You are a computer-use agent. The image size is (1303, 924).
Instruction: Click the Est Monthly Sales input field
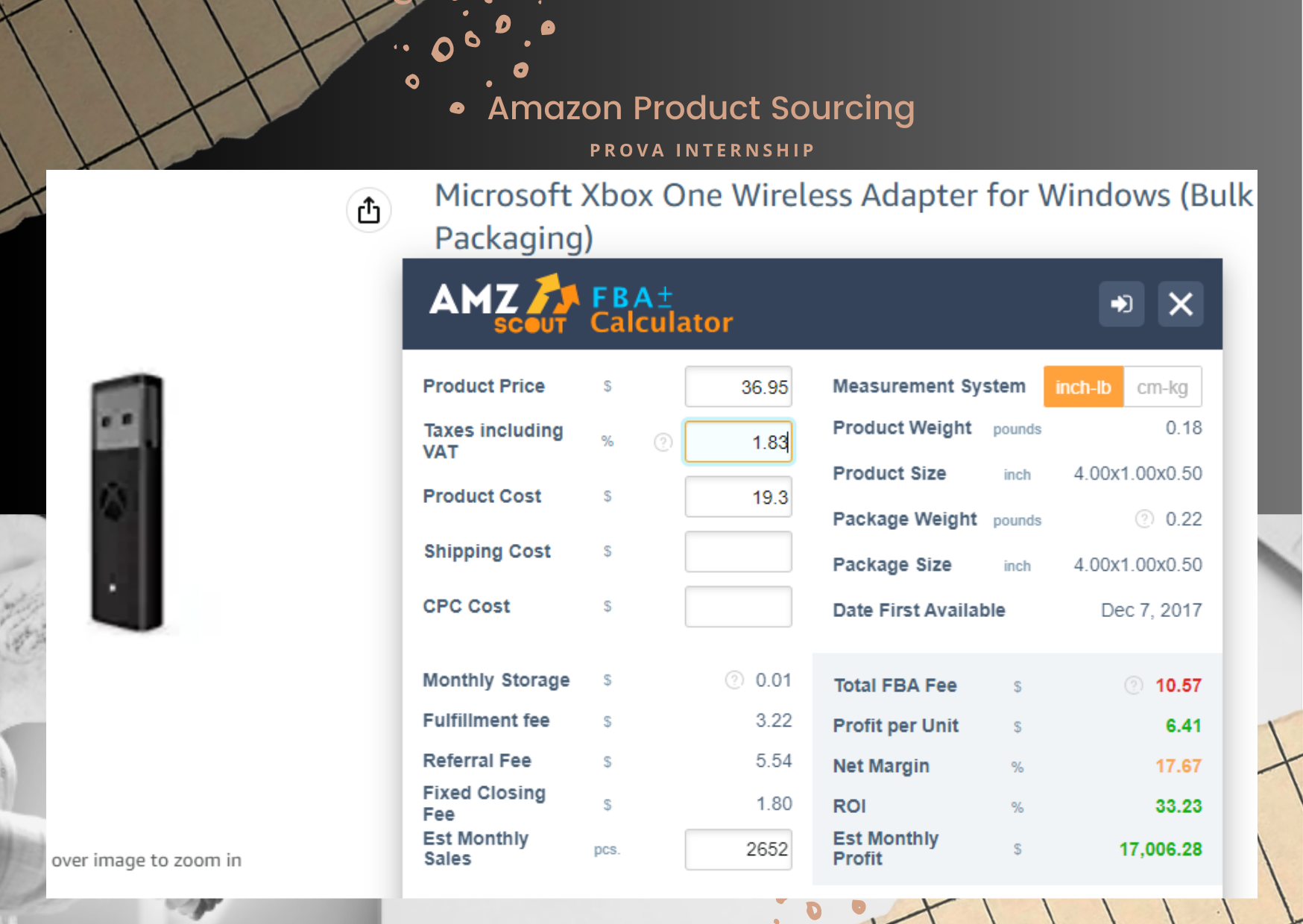point(738,849)
